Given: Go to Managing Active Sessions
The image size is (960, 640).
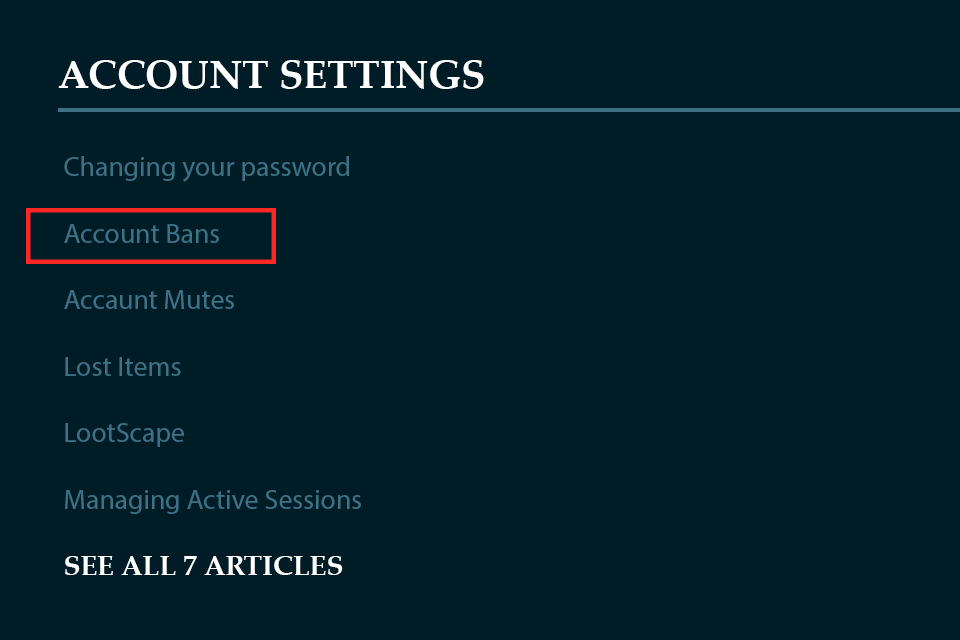Looking at the screenshot, I should coord(212,500).
